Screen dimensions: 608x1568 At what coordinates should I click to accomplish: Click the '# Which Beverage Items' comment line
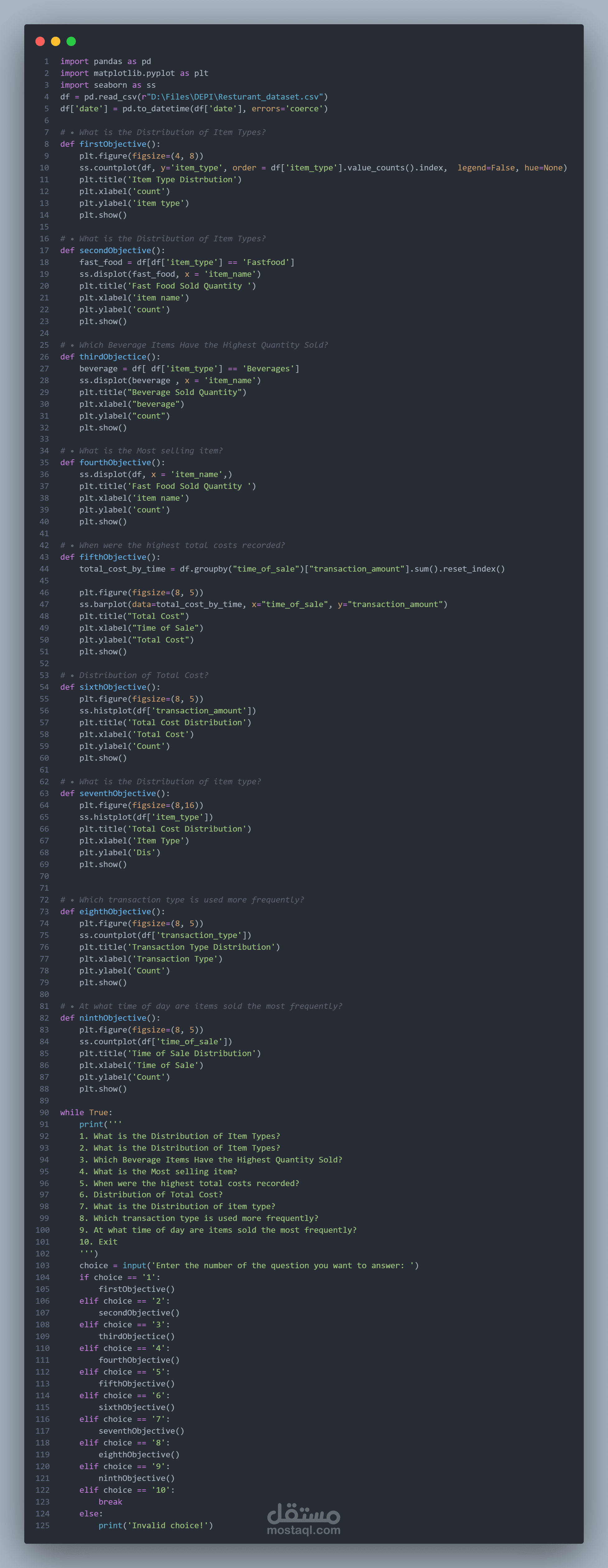coord(194,345)
